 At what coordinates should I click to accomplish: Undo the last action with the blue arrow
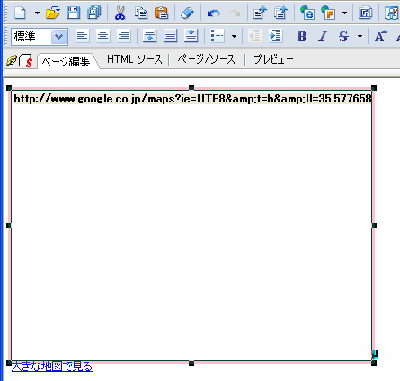(213, 13)
